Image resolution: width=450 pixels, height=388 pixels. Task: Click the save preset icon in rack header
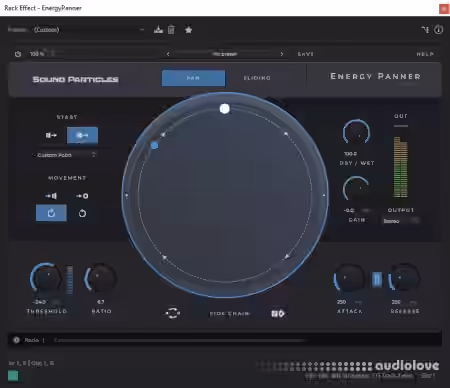pos(158,30)
